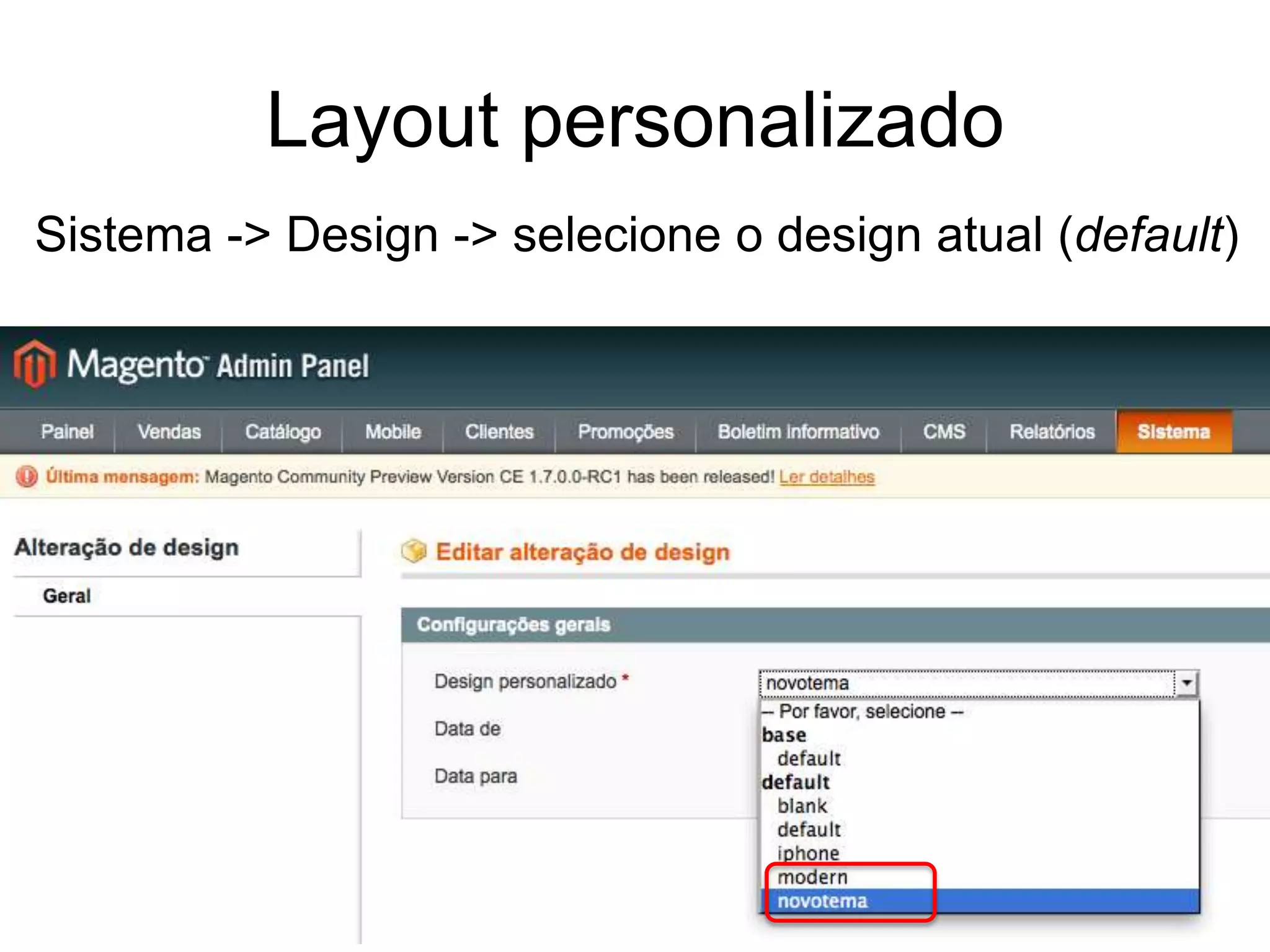1270x952 pixels.
Task: Open the Catálogo menu
Action: click(283, 431)
